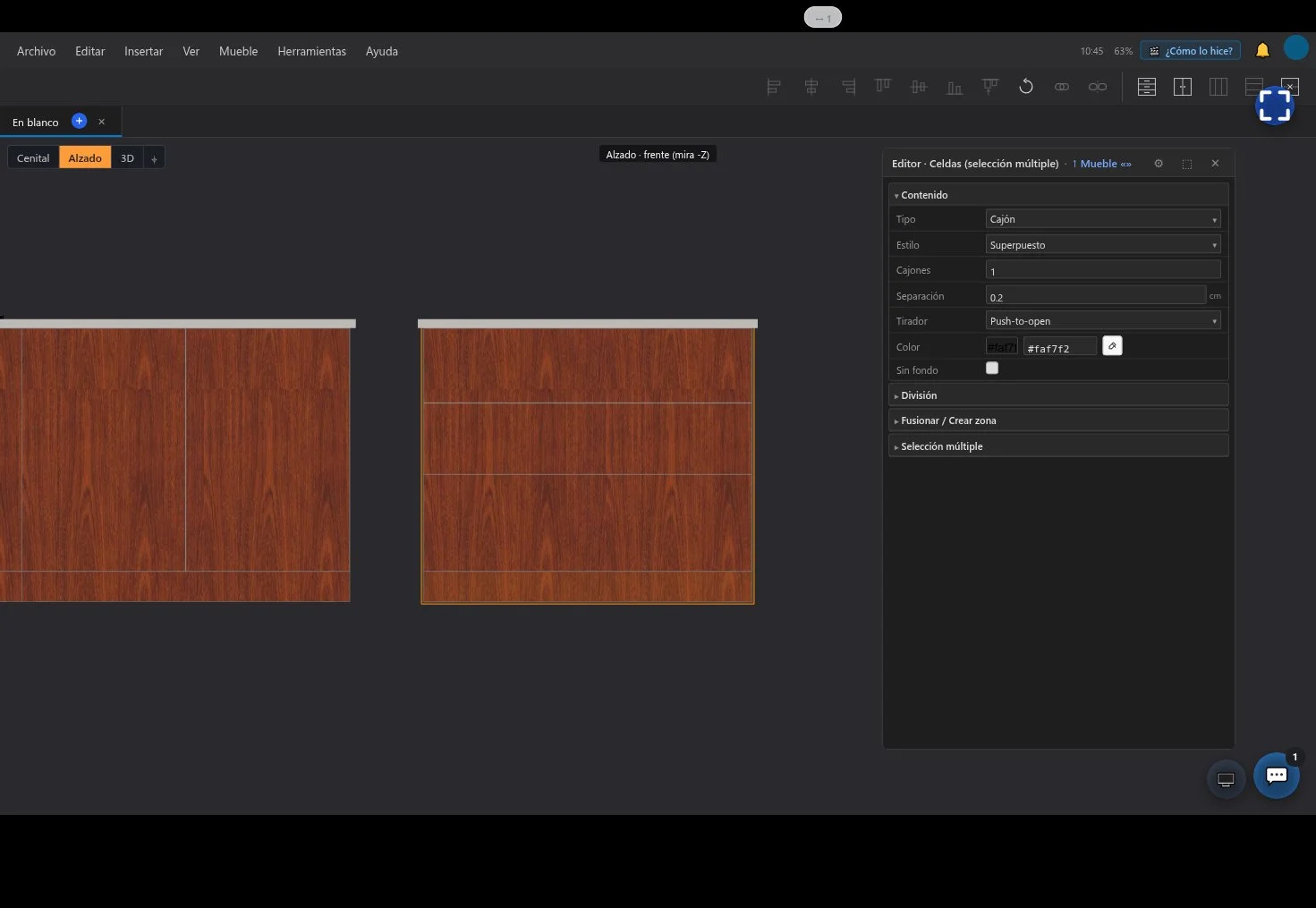Click the Mueble link in editor header
This screenshot has width=1316, height=908.
1099,164
